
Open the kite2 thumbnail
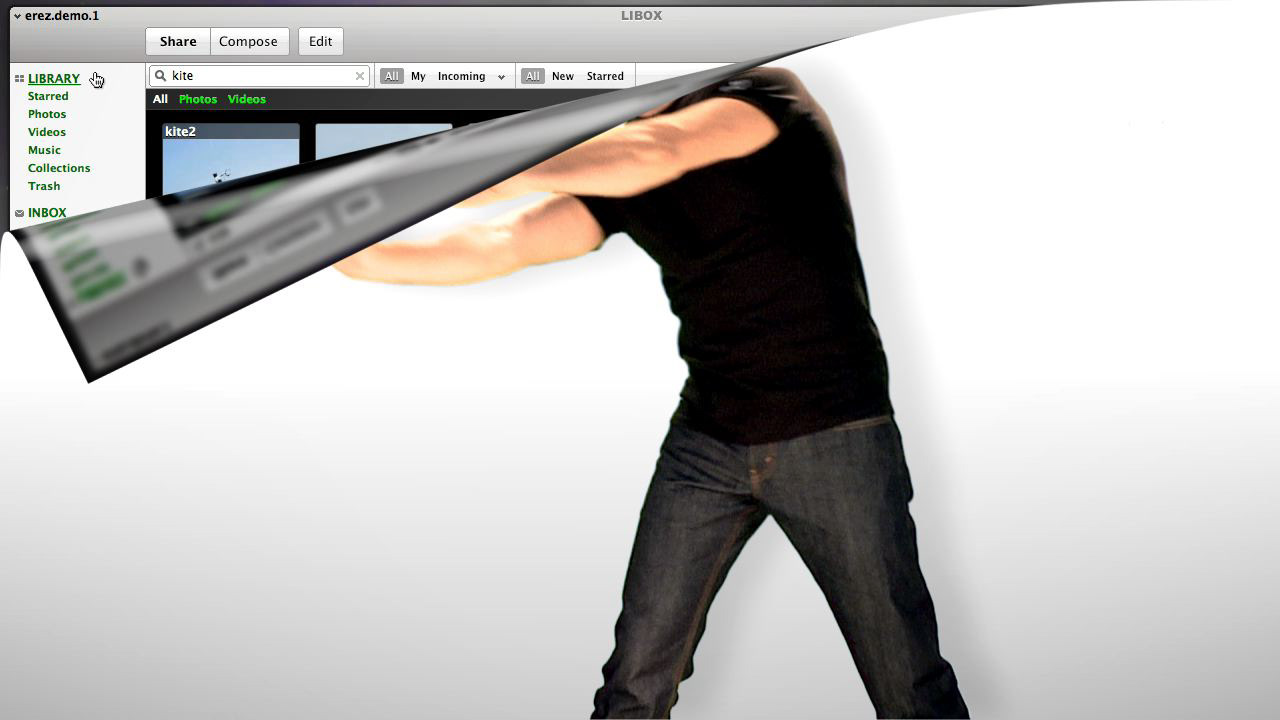coord(231,160)
